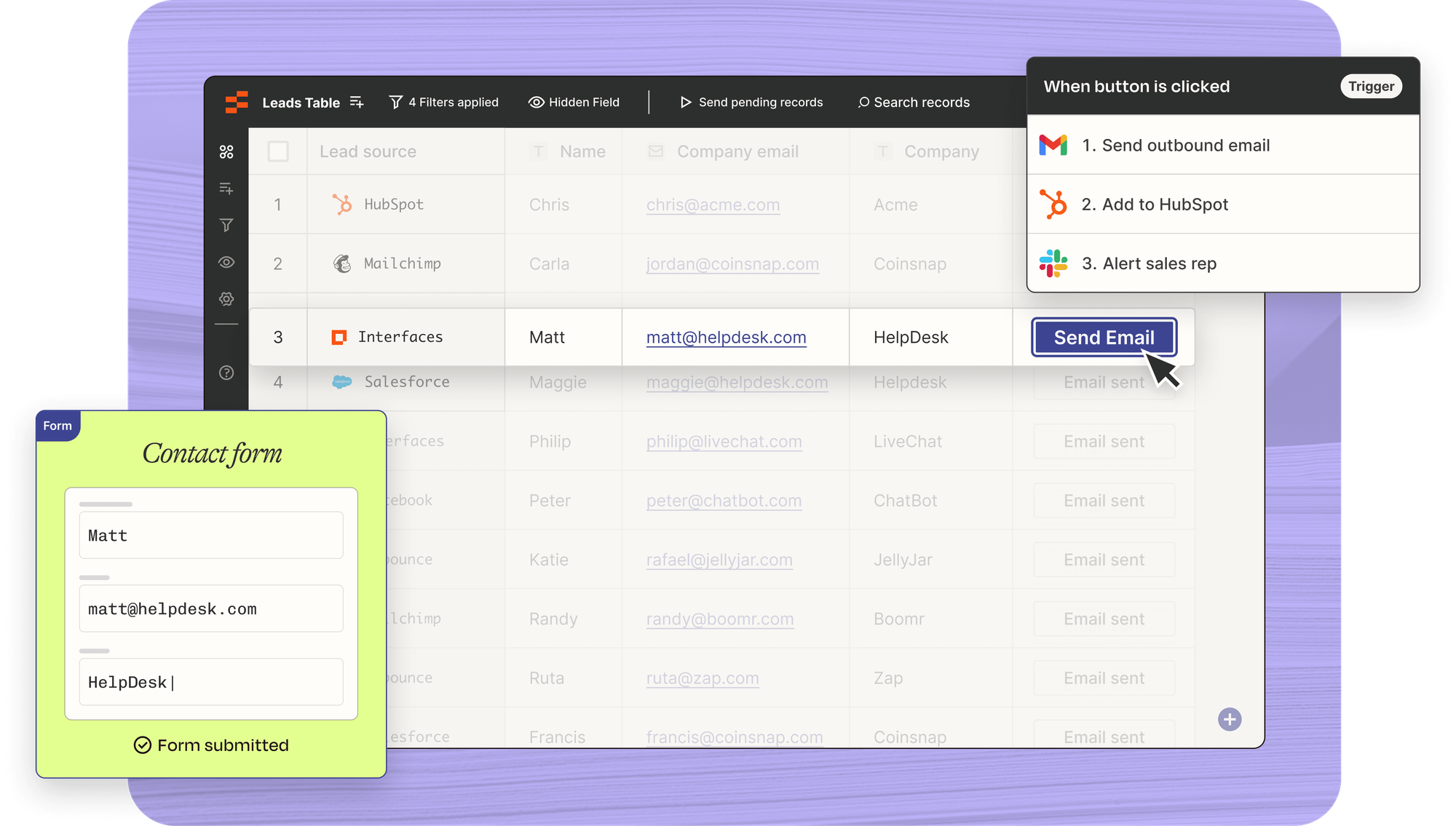Click the Gmail icon in step 1
Viewport: 1456px width, 826px height.
tap(1053, 145)
